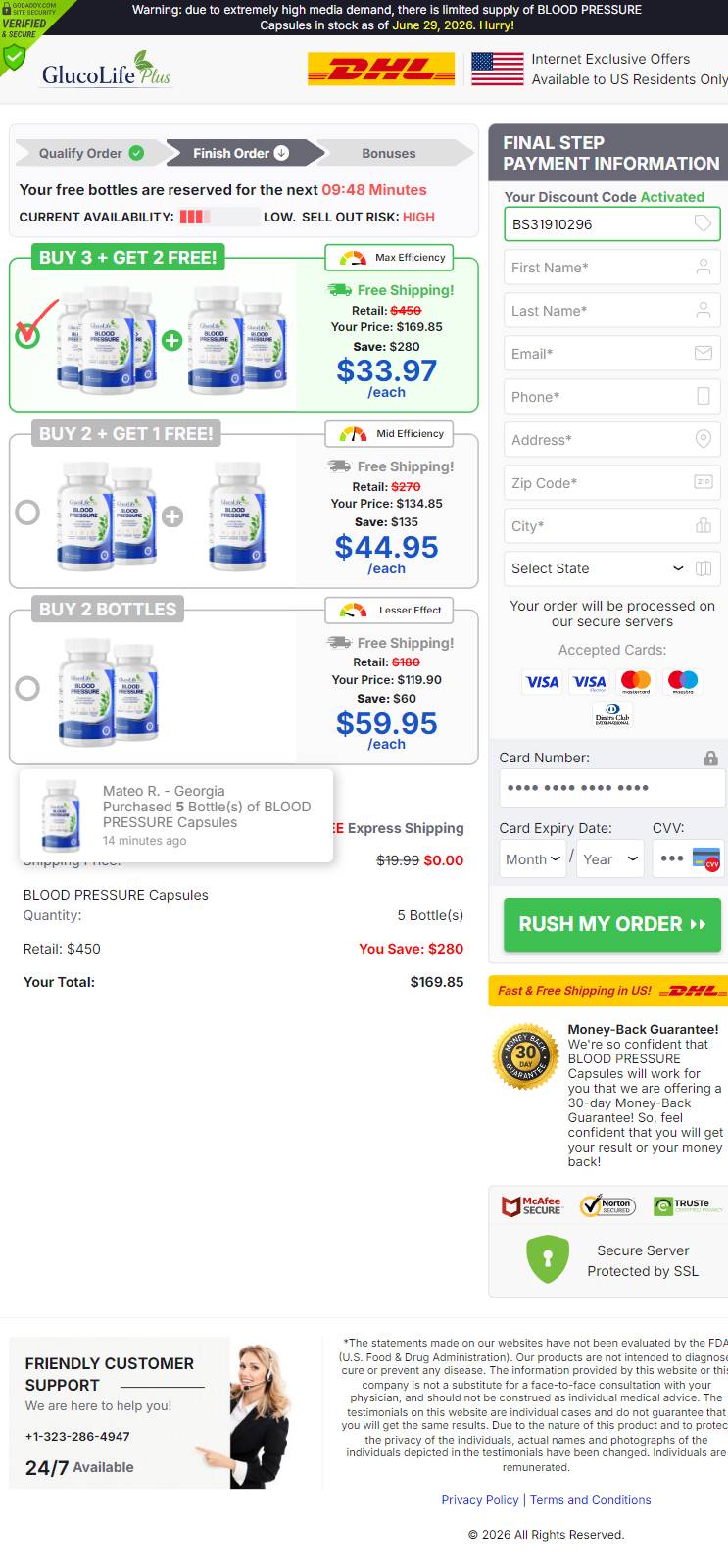Select the Buy 3 + Get 2 Free option
This screenshot has width=728, height=1568.
pyautogui.click(x=27, y=335)
